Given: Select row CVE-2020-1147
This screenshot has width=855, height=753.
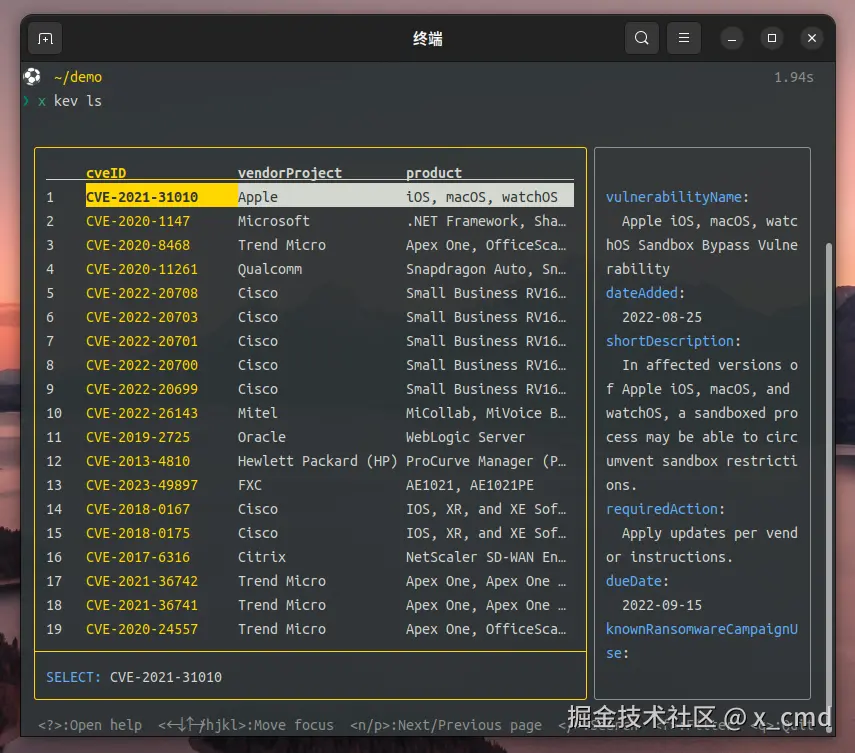Looking at the screenshot, I should pyautogui.click(x=310, y=221).
